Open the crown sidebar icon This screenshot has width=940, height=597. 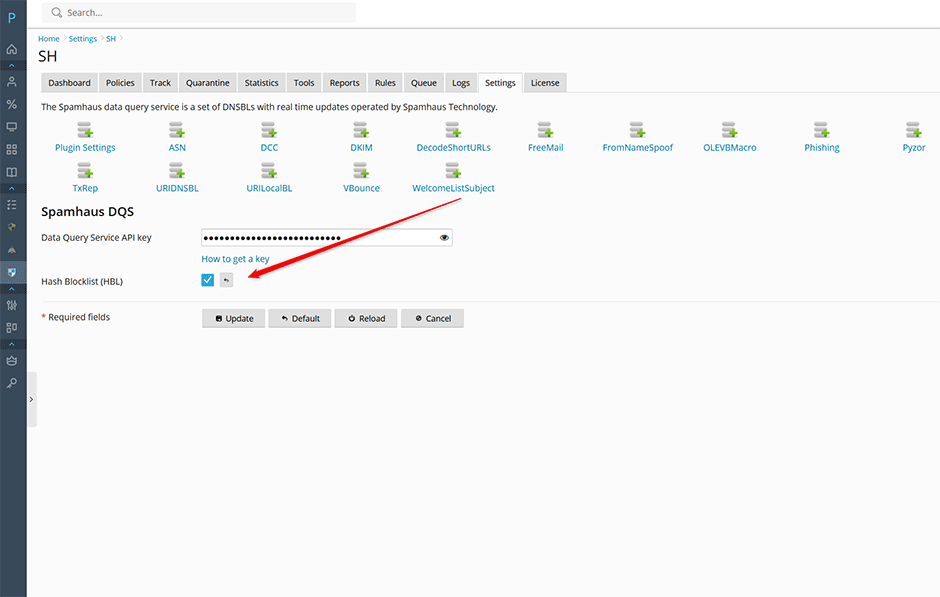11,361
